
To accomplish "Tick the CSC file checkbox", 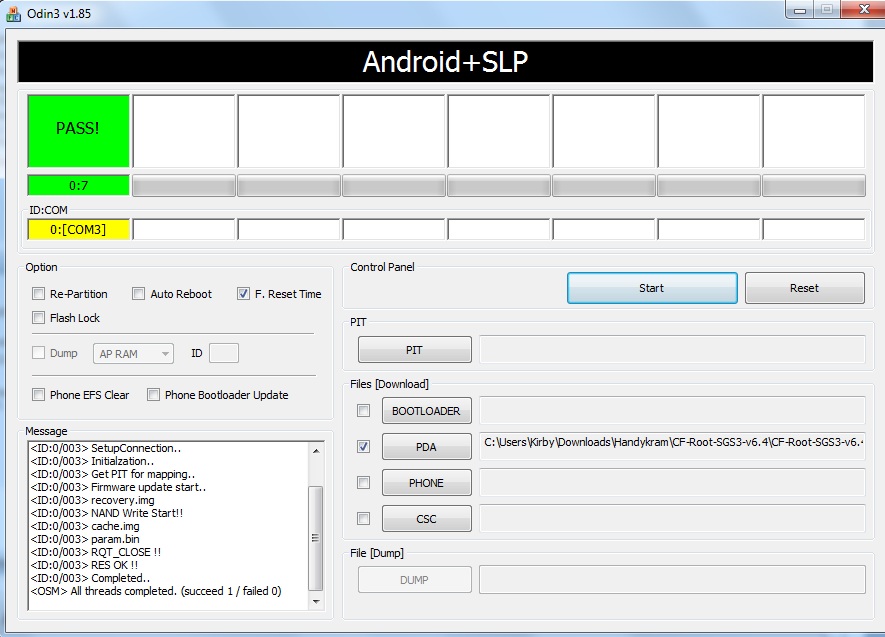I will [x=363, y=518].
